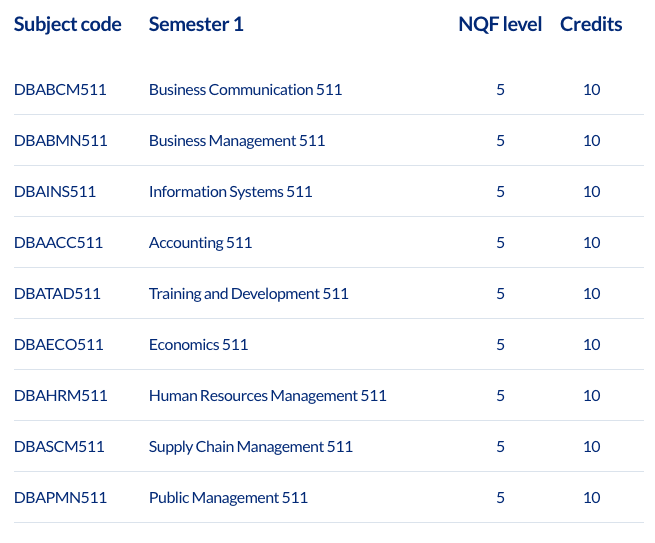Click Training and Development 511 entry
This screenshot has height=543, width=655.
pos(249,294)
